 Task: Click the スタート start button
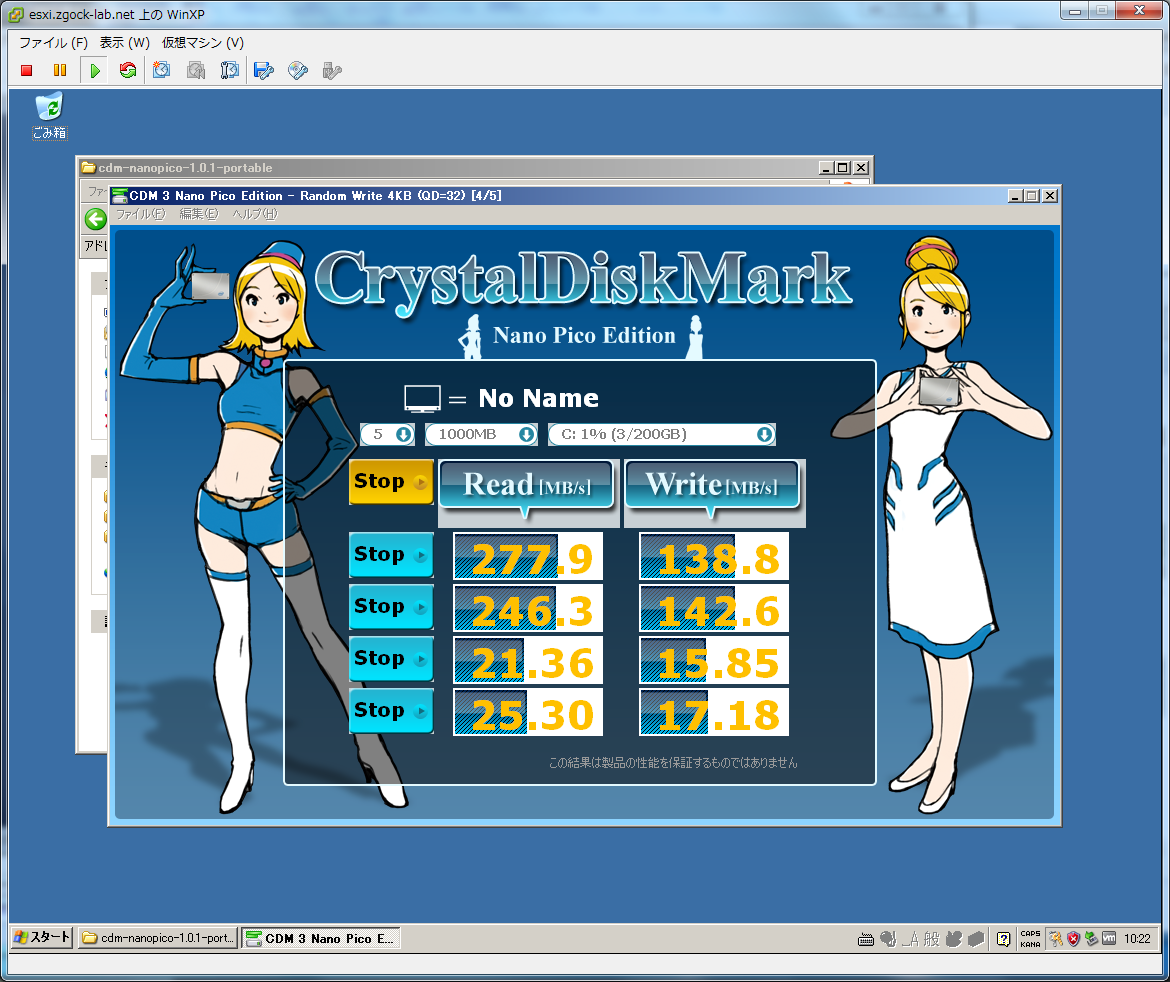click(x=43, y=938)
